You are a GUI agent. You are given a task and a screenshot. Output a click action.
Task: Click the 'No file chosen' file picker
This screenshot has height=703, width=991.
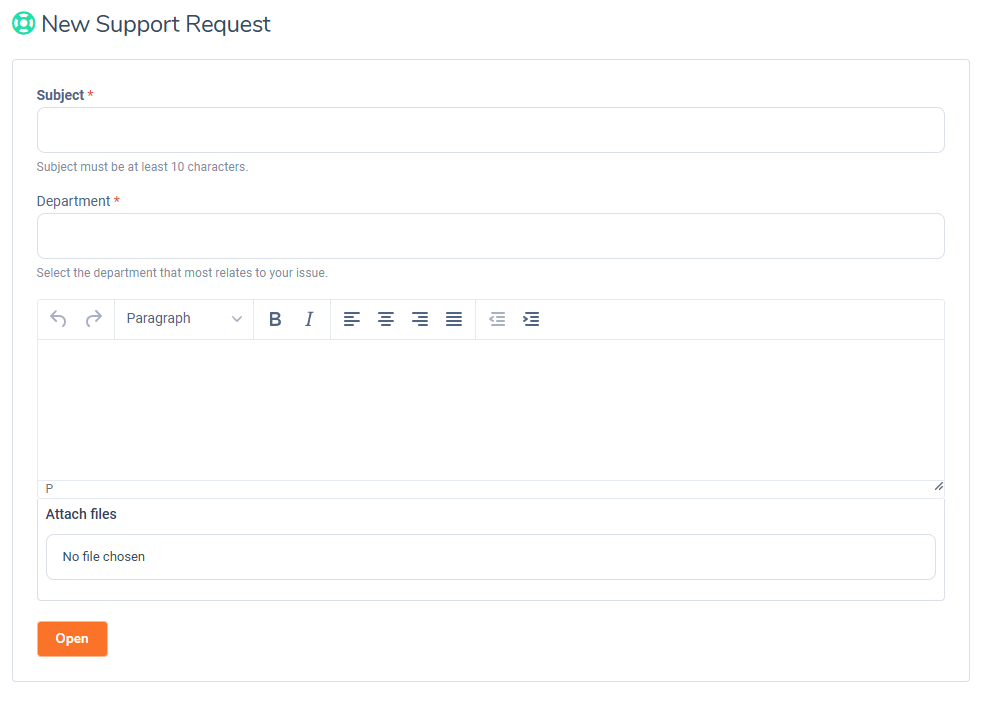click(x=490, y=557)
